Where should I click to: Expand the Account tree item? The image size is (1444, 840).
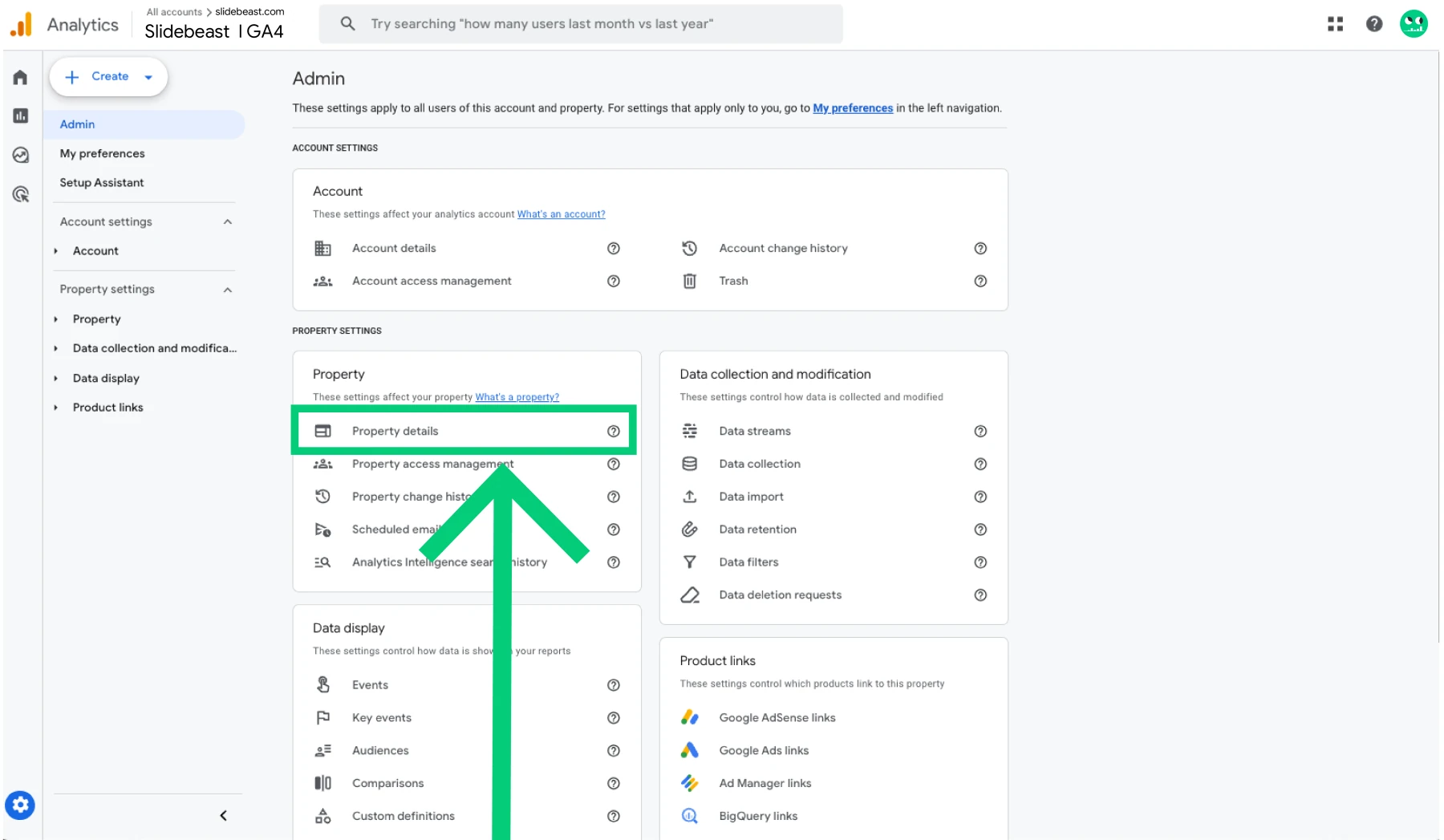click(55, 251)
